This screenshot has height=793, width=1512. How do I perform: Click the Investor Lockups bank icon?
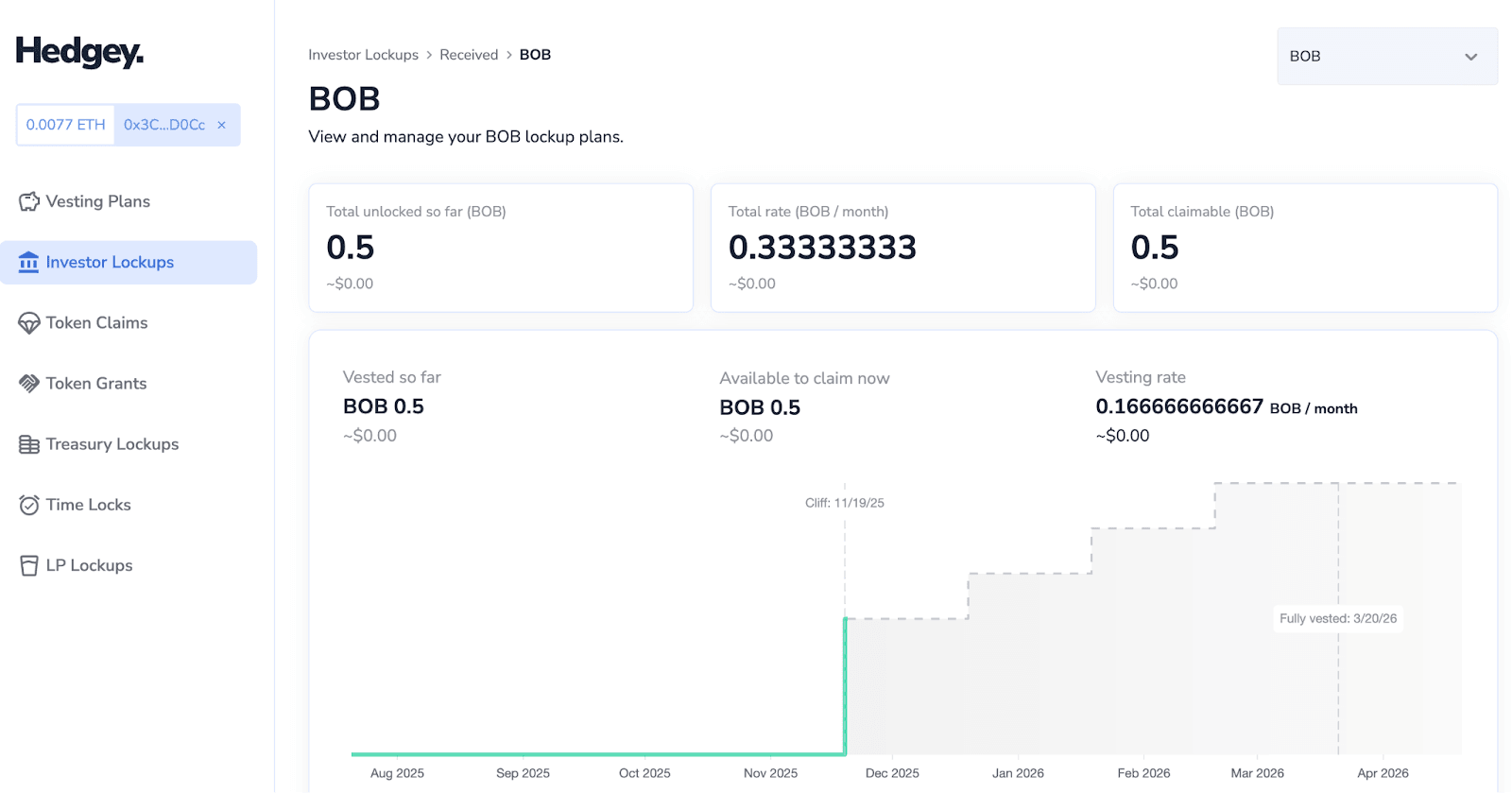[29, 262]
